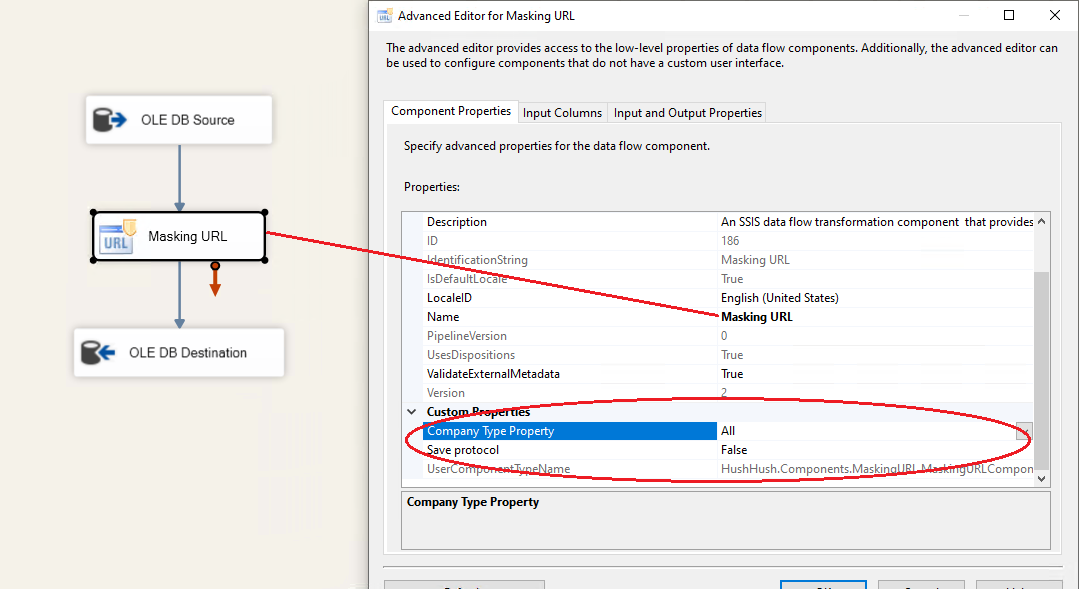This screenshot has height=589, width=1079.
Task: Click the OLE DB Source database icon
Action: 108,120
